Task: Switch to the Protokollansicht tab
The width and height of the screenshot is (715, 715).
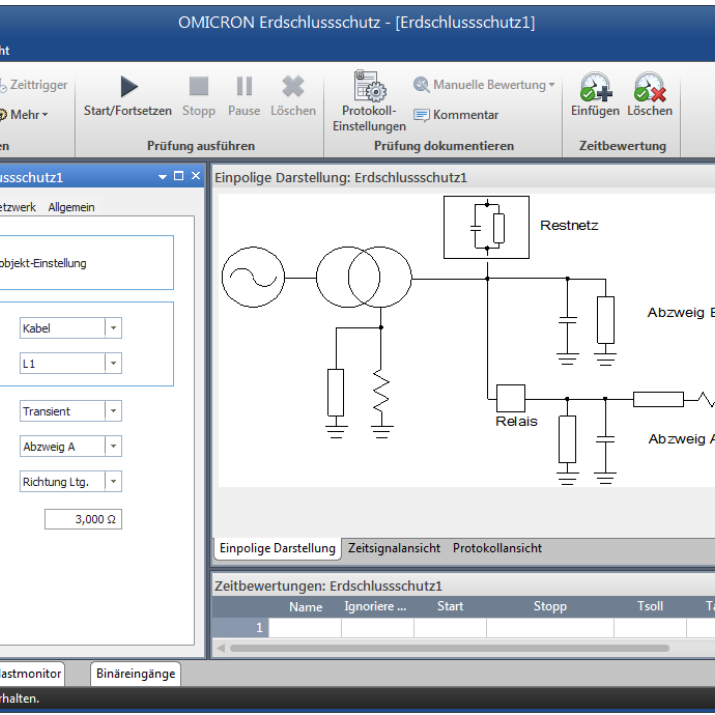Action: click(497, 548)
